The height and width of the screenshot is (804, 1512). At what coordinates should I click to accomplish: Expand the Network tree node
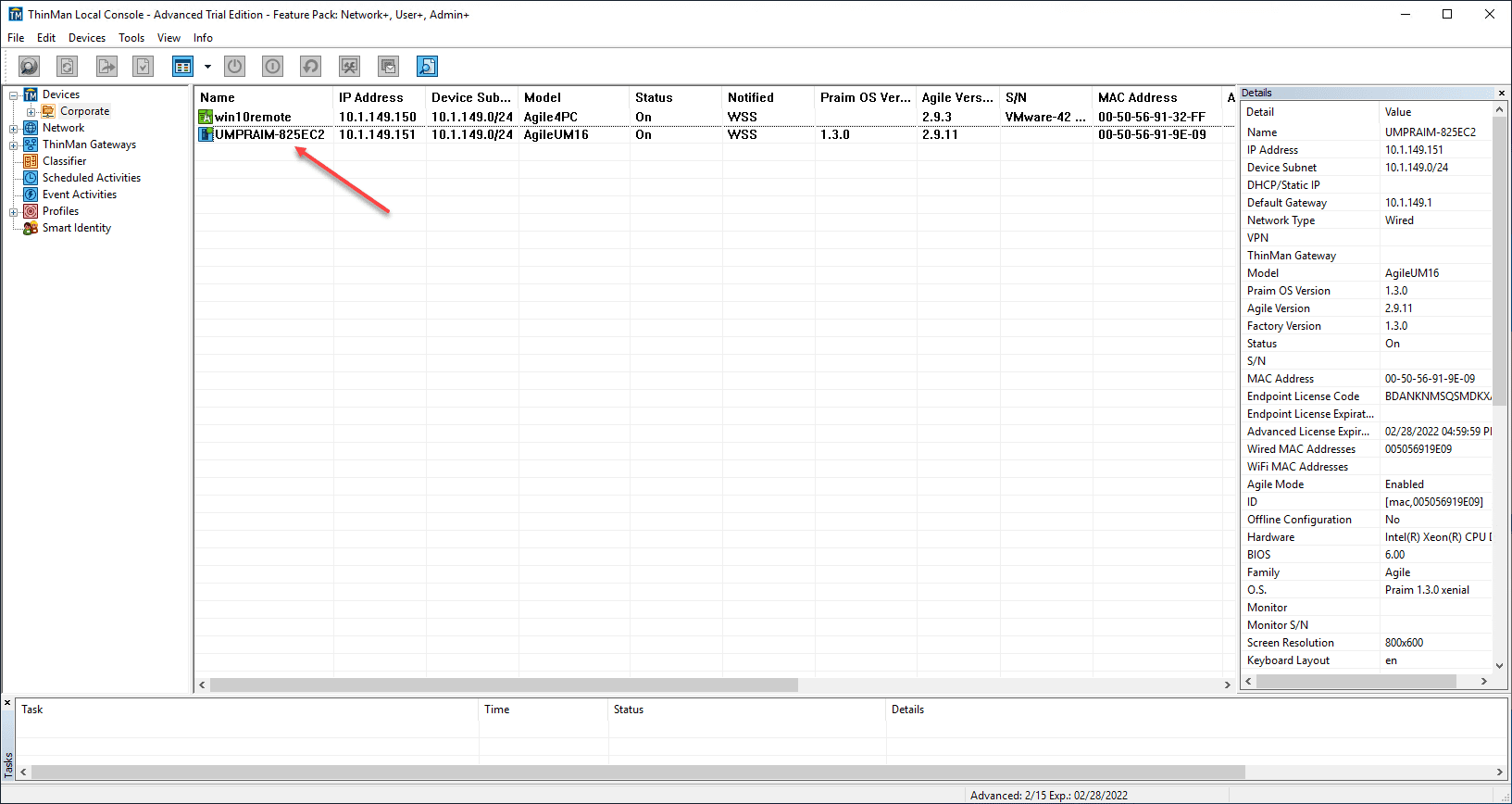14,129
